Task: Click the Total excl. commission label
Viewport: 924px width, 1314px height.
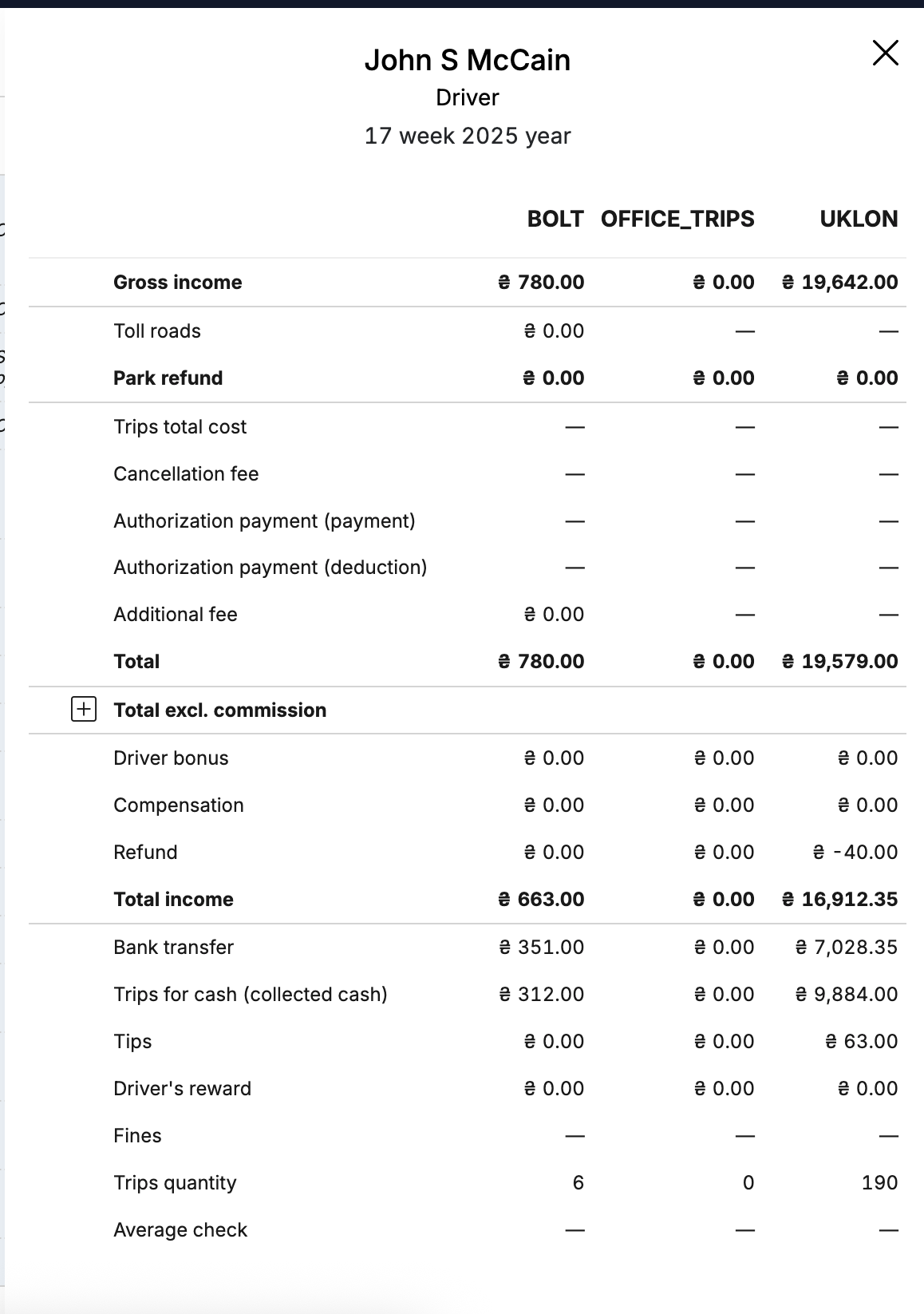Action: click(220, 710)
